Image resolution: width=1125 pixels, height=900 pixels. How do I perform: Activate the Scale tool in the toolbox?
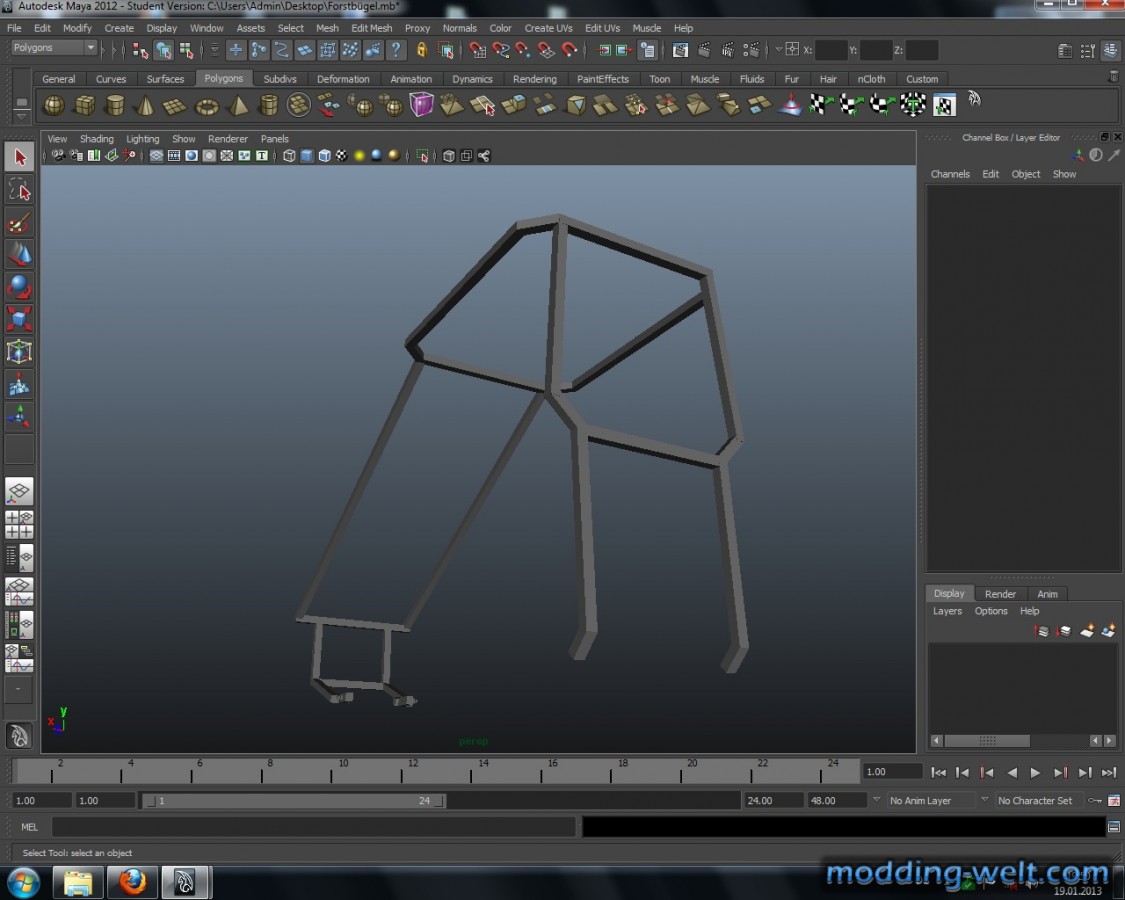click(x=19, y=319)
